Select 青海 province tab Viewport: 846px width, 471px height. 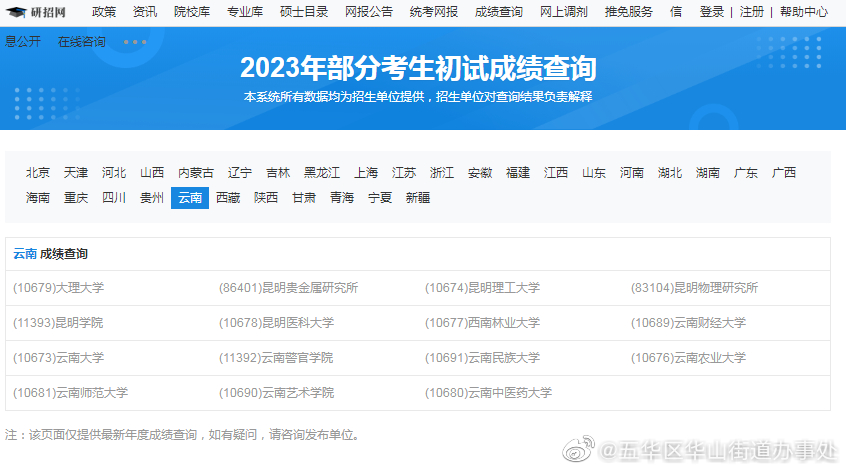pos(342,198)
